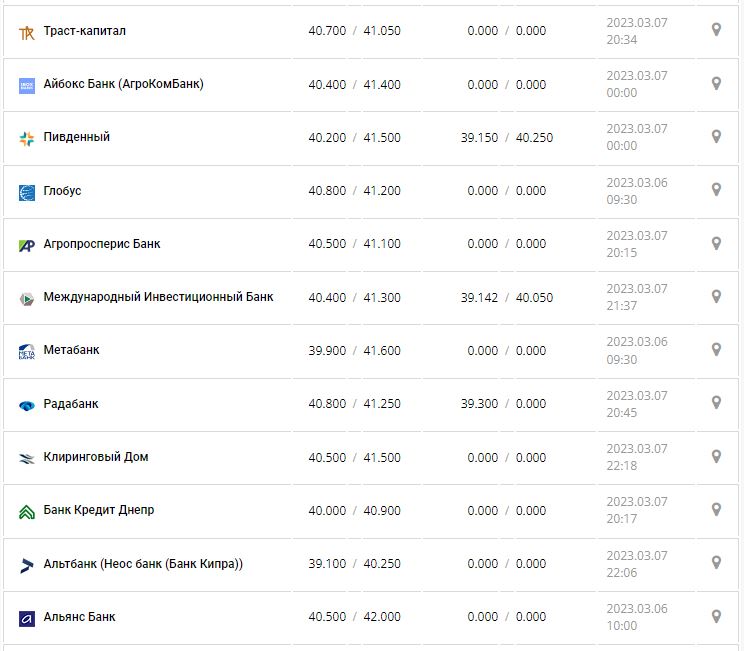Viewport: 744px width, 651px height.
Task: Click the Банк Кредит Днепр logo icon
Action: 27,511
